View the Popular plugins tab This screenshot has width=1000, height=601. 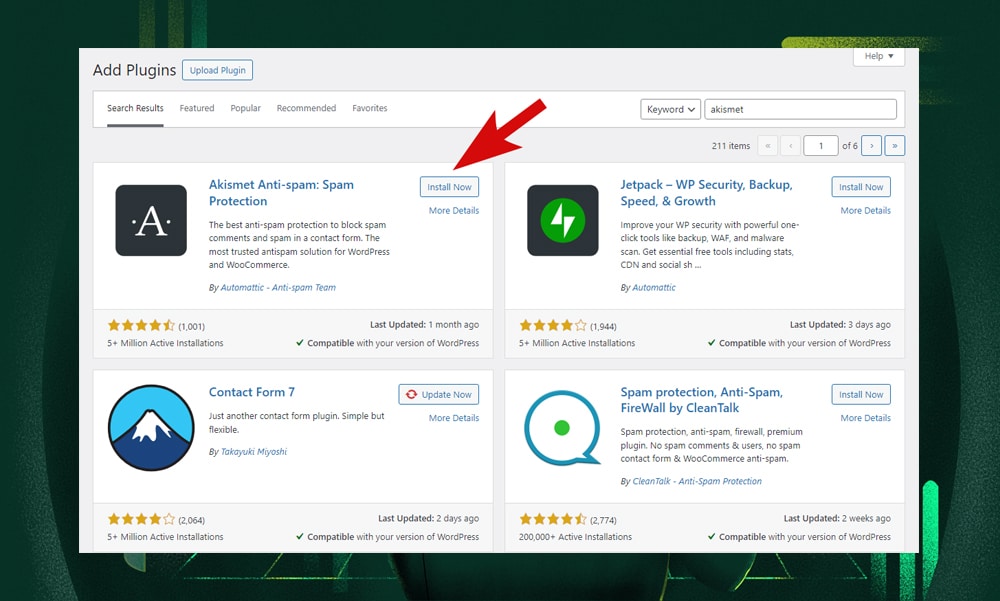click(245, 108)
